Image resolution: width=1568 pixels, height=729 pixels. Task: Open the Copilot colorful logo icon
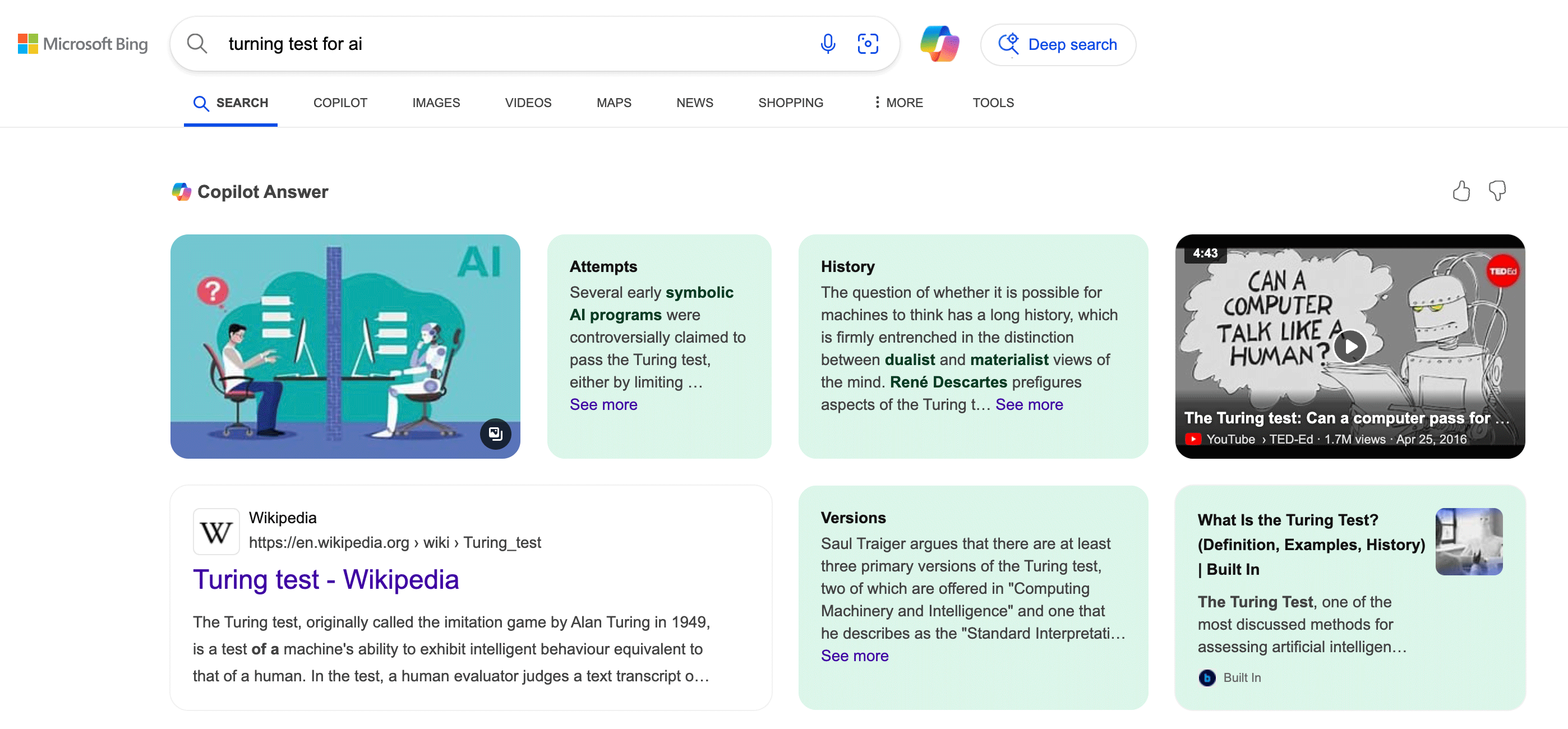(x=939, y=44)
